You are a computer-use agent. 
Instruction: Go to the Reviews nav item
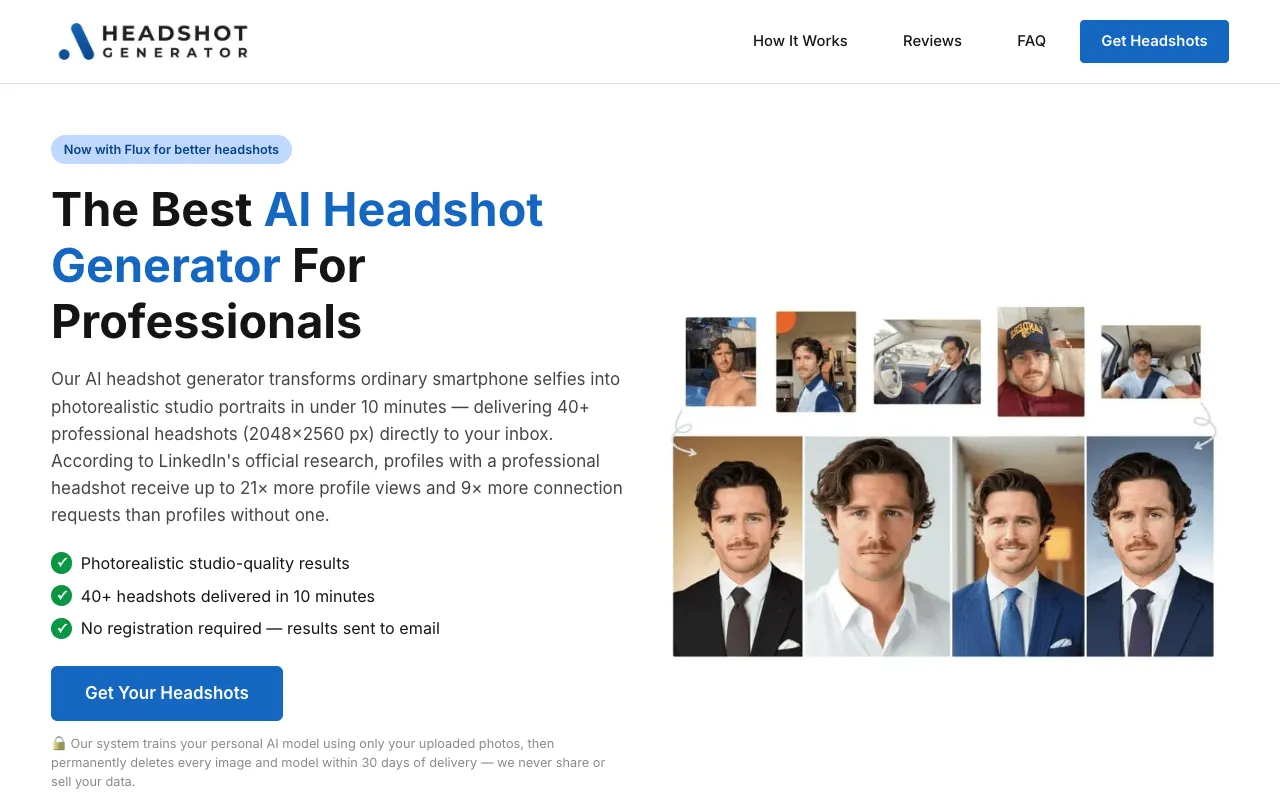pos(932,41)
